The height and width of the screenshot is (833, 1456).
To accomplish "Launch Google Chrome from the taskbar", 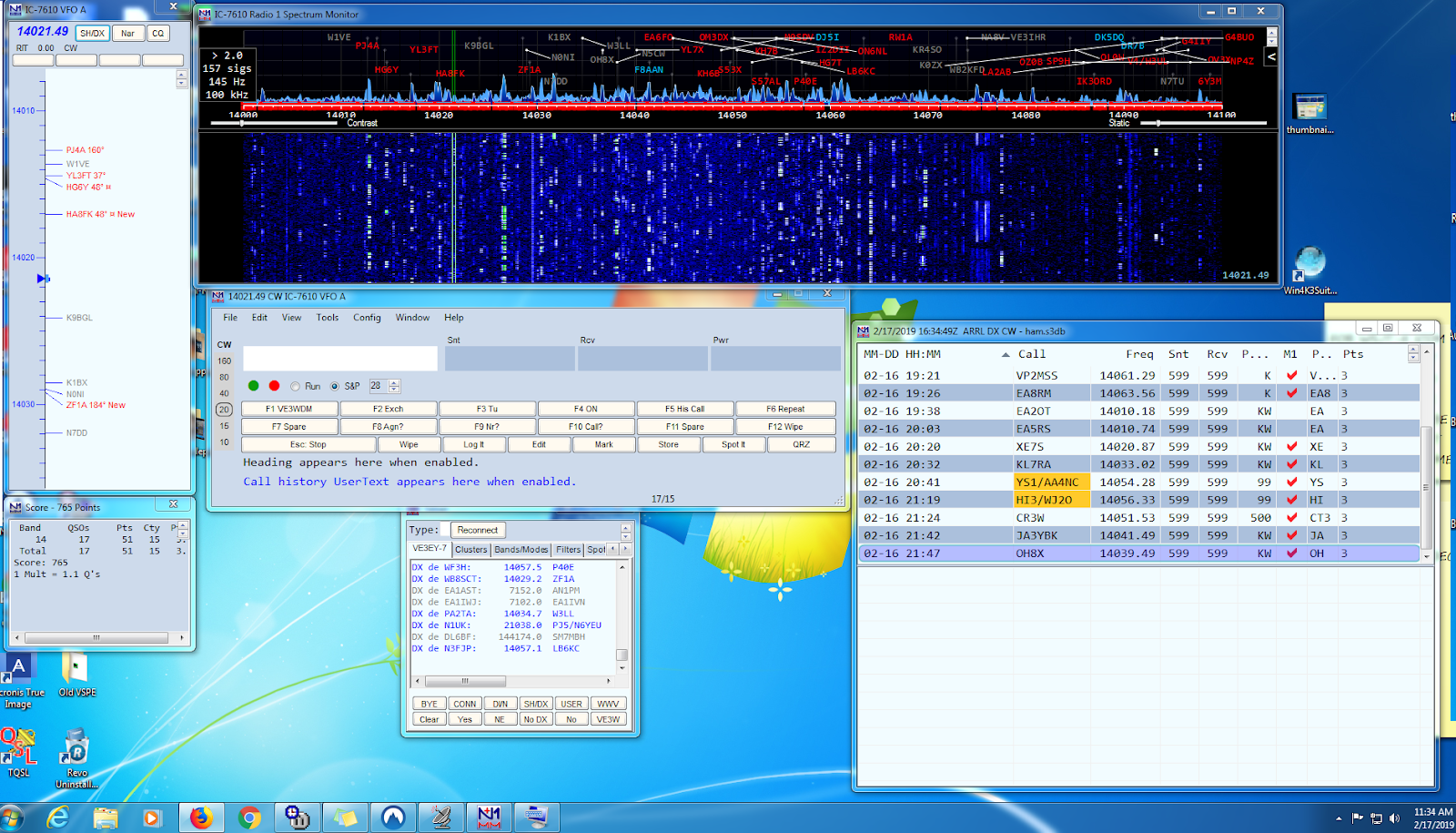I will pos(249,818).
